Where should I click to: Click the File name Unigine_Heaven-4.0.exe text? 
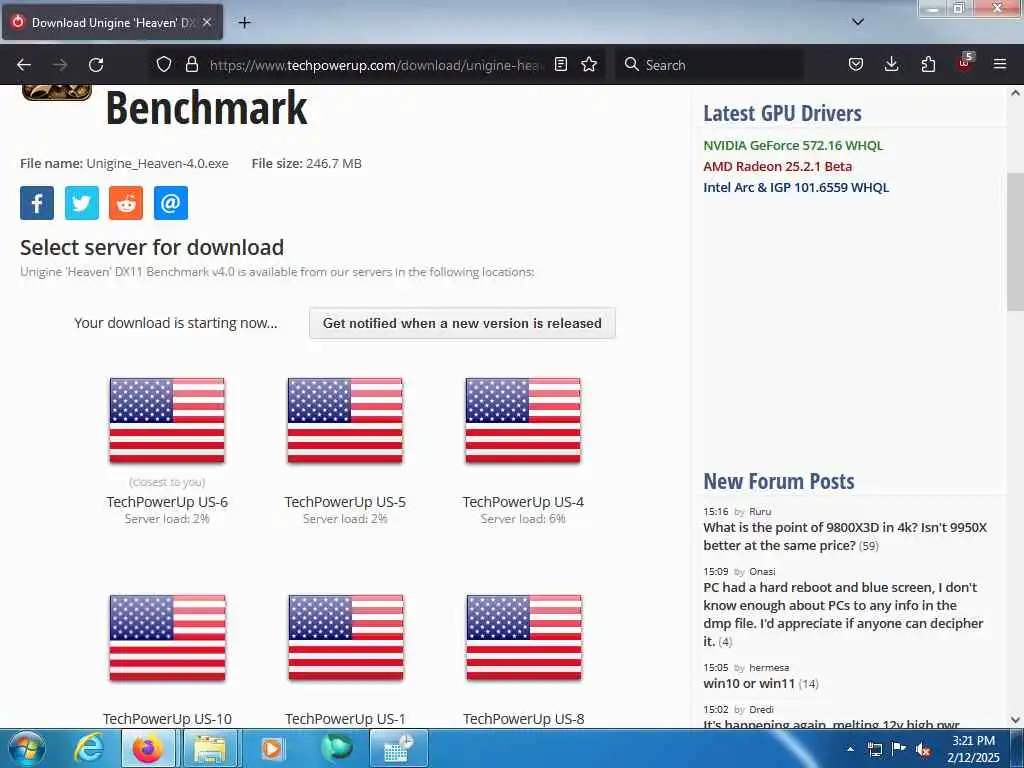(x=124, y=163)
